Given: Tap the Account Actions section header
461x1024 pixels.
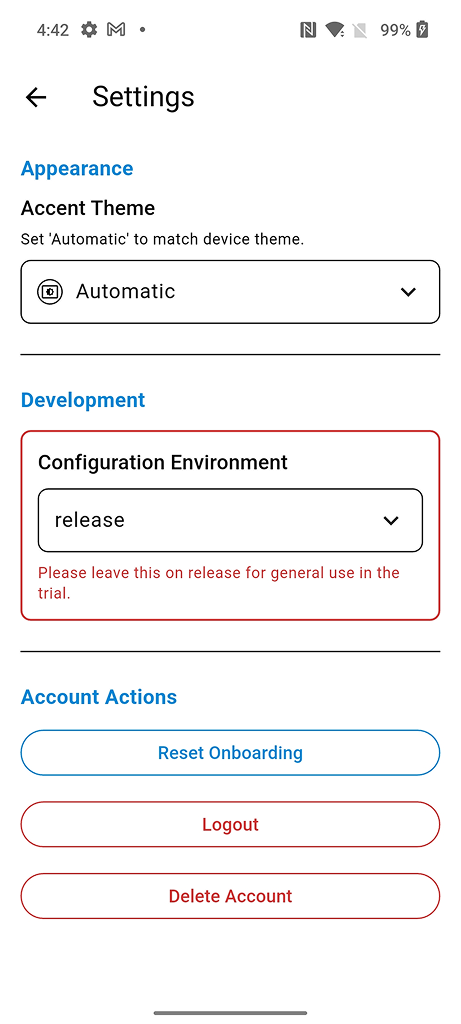Looking at the screenshot, I should pyautogui.click(x=99, y=697).
